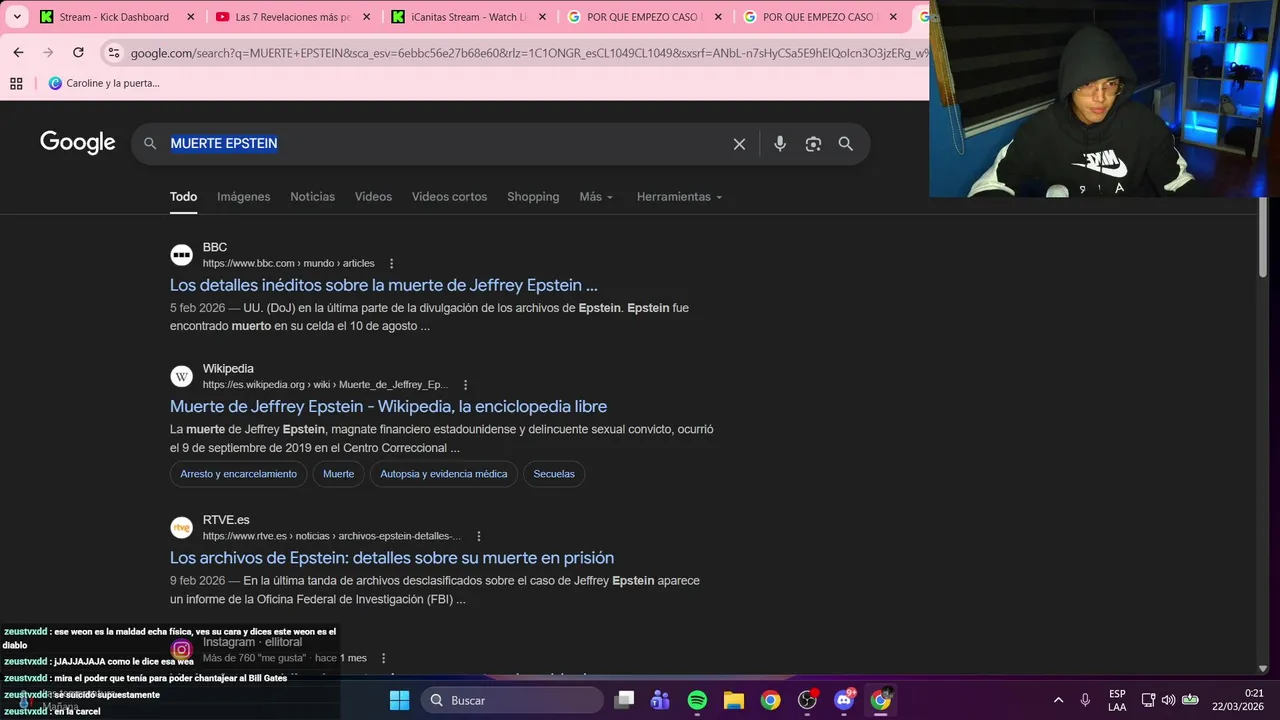The height and width of the screenshot is (720, 1280).
Task: Select the Shopping tab
Action: pos(533,197)
